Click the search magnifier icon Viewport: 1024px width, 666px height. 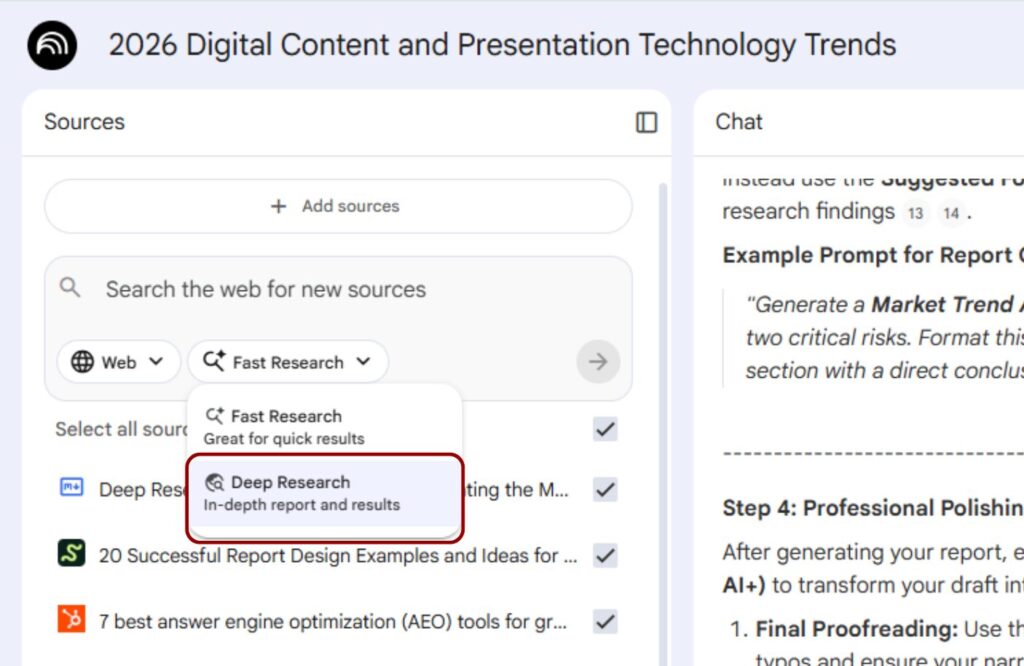tap(70, 289)
